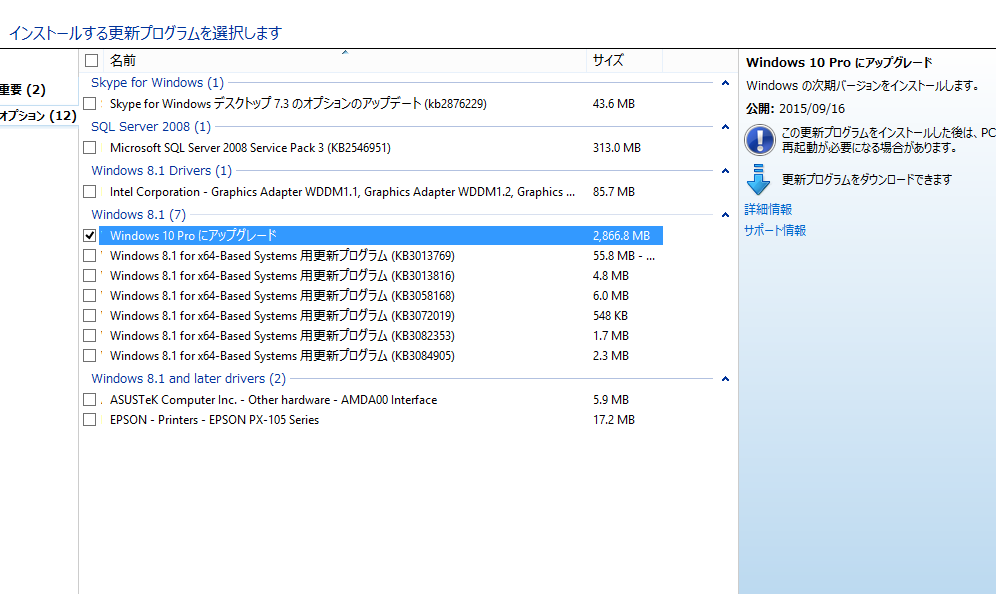Select the KB3082353 update row

tap(380, 335)
